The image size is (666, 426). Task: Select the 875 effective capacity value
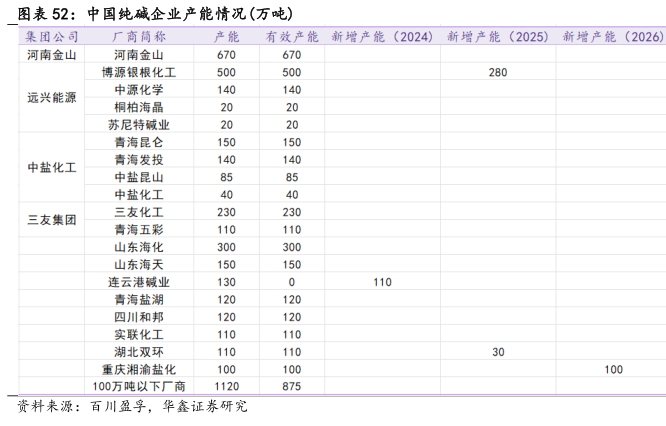[292, 386]
